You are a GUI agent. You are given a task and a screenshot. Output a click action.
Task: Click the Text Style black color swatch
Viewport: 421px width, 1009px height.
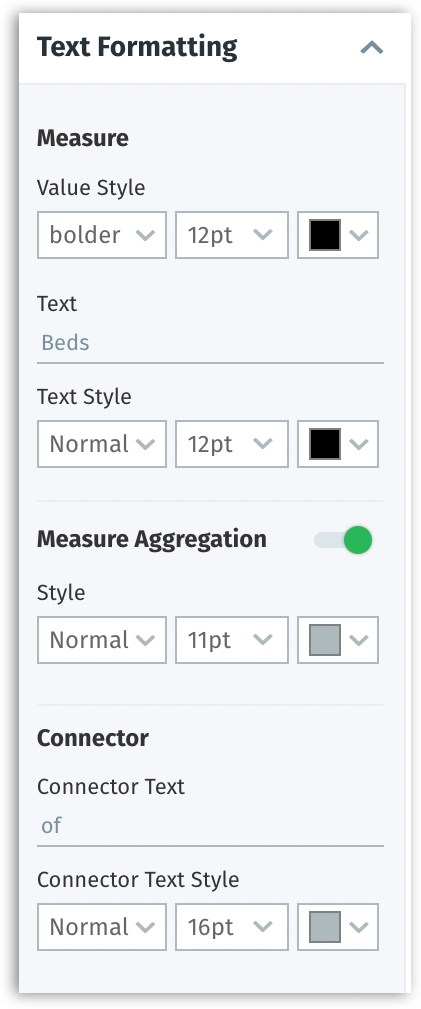tap(324, 444)
